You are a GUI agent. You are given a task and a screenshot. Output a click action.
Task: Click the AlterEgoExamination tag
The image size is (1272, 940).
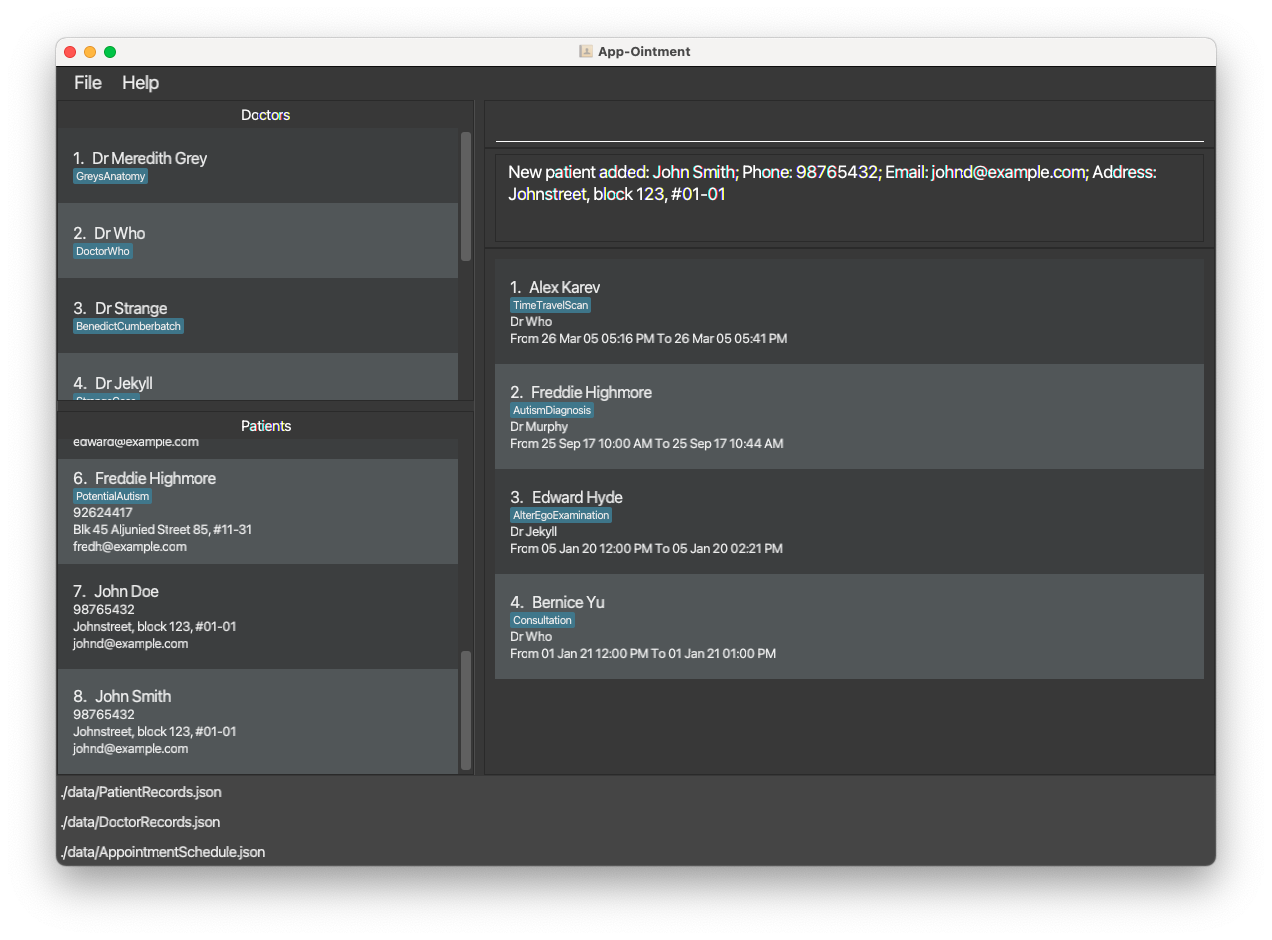point(561,515)
